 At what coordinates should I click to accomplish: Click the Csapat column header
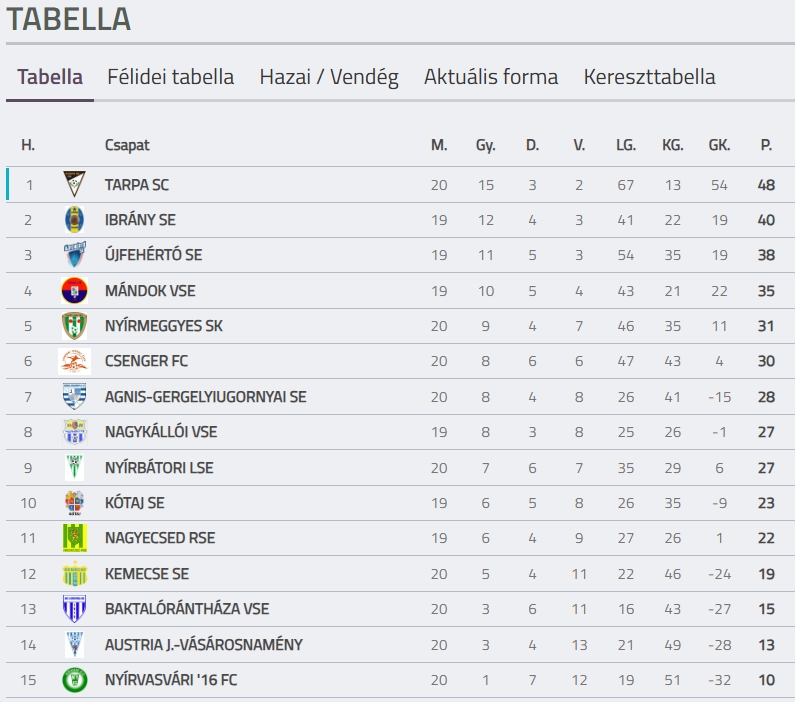coord(127,145)
